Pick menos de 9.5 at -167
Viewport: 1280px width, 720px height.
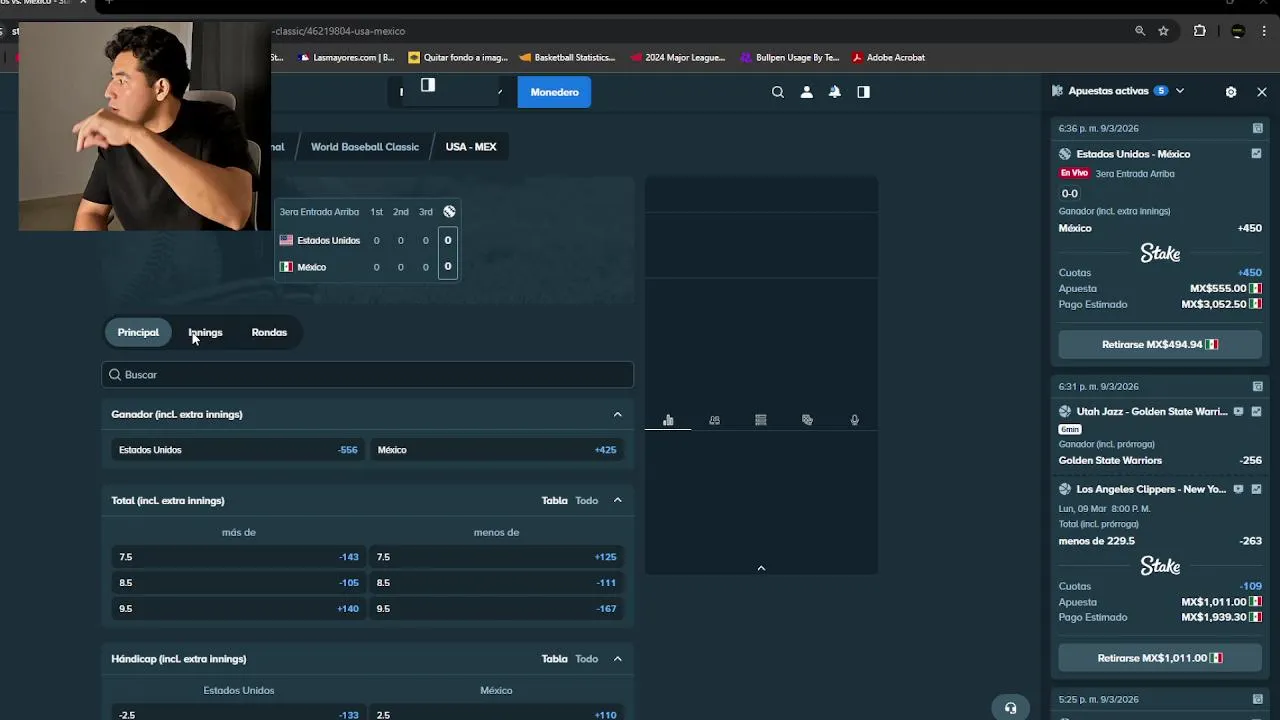click(x=497, y=609)
